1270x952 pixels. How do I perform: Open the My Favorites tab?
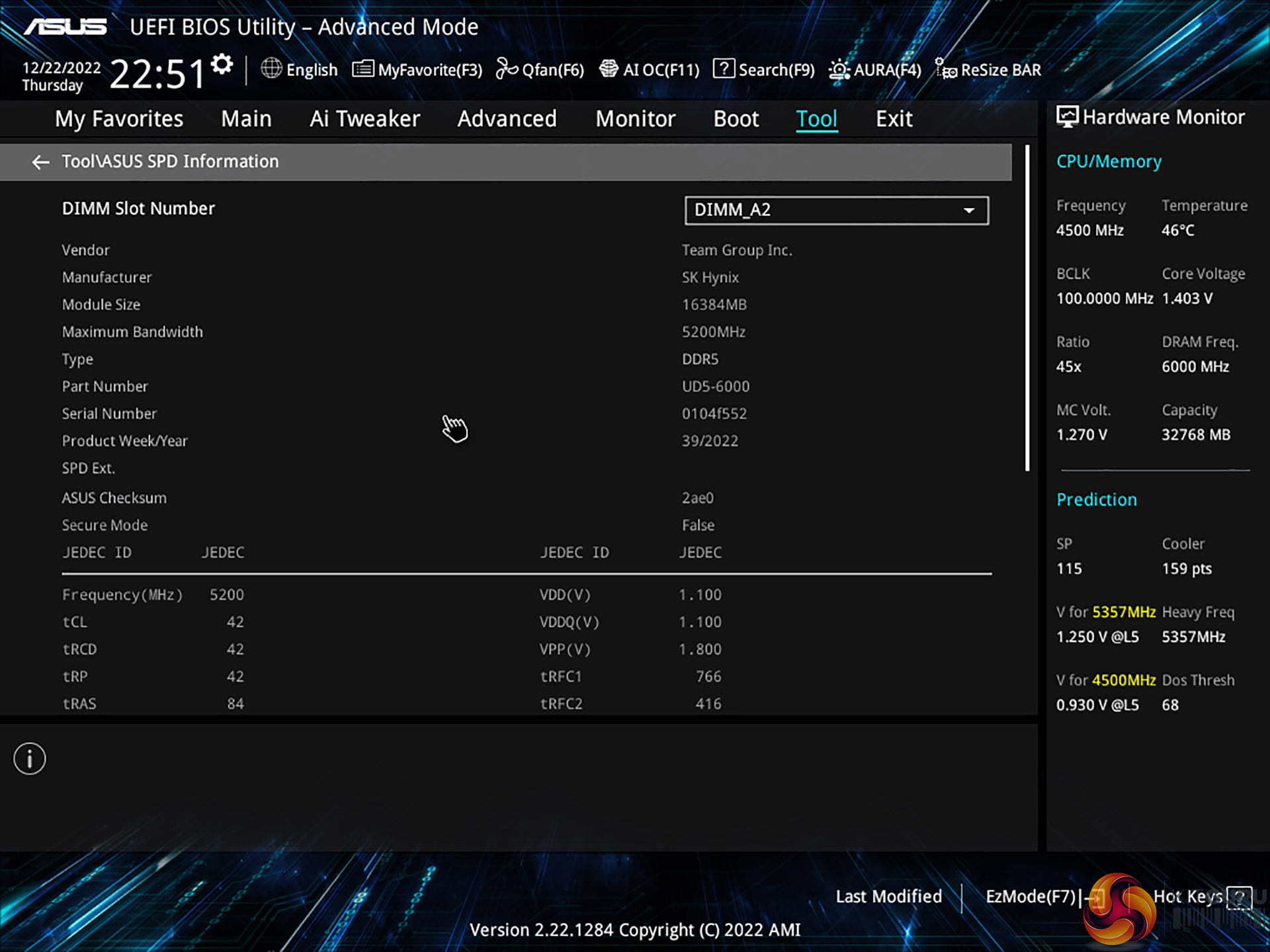(119, 119)
